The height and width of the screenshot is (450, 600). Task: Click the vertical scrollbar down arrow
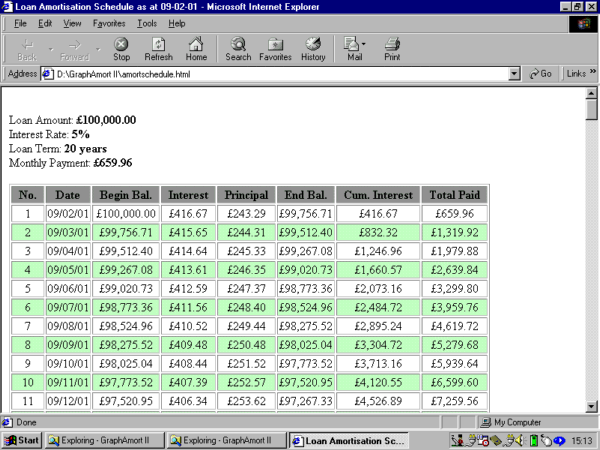[x=591, y=405]
